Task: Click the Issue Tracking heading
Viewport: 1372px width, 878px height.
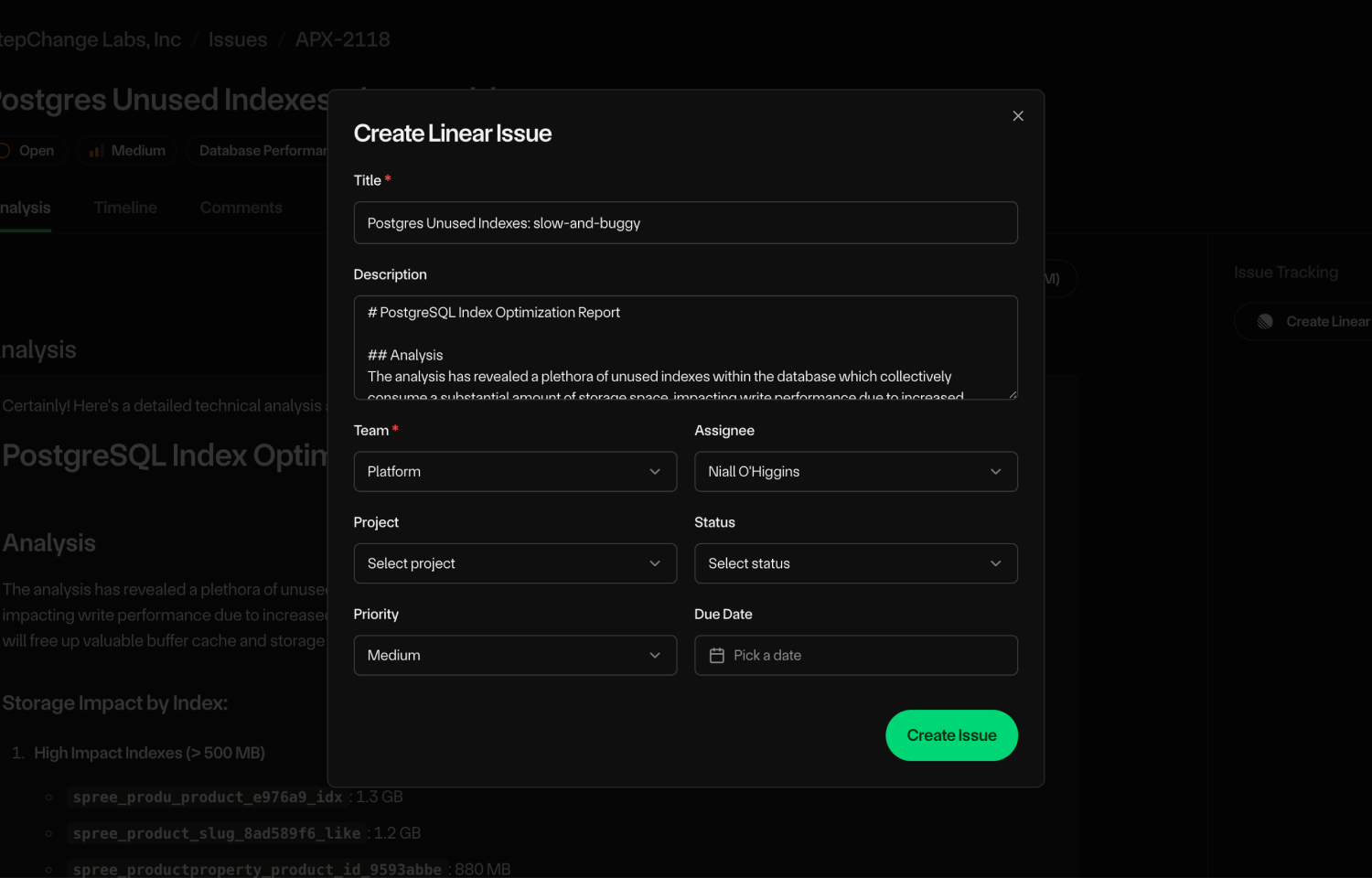Action: (1286, 273)
